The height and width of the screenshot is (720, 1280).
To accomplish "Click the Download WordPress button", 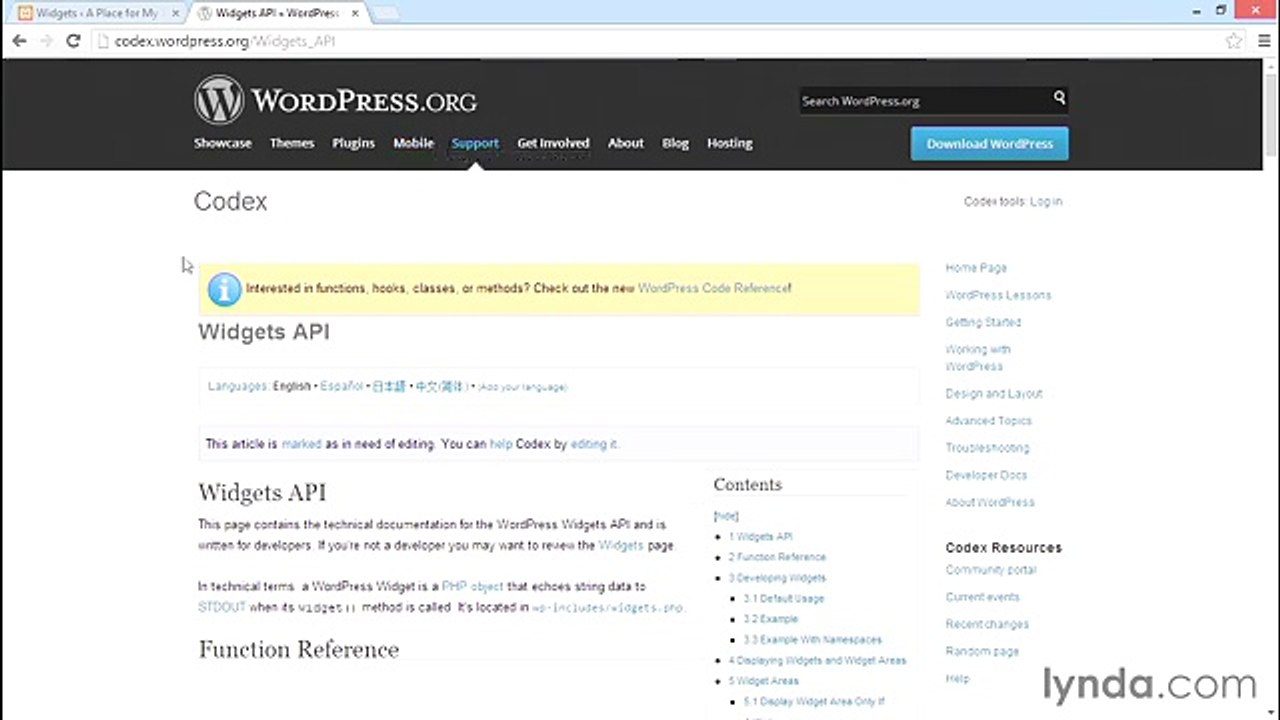I will tap(989, 143).
